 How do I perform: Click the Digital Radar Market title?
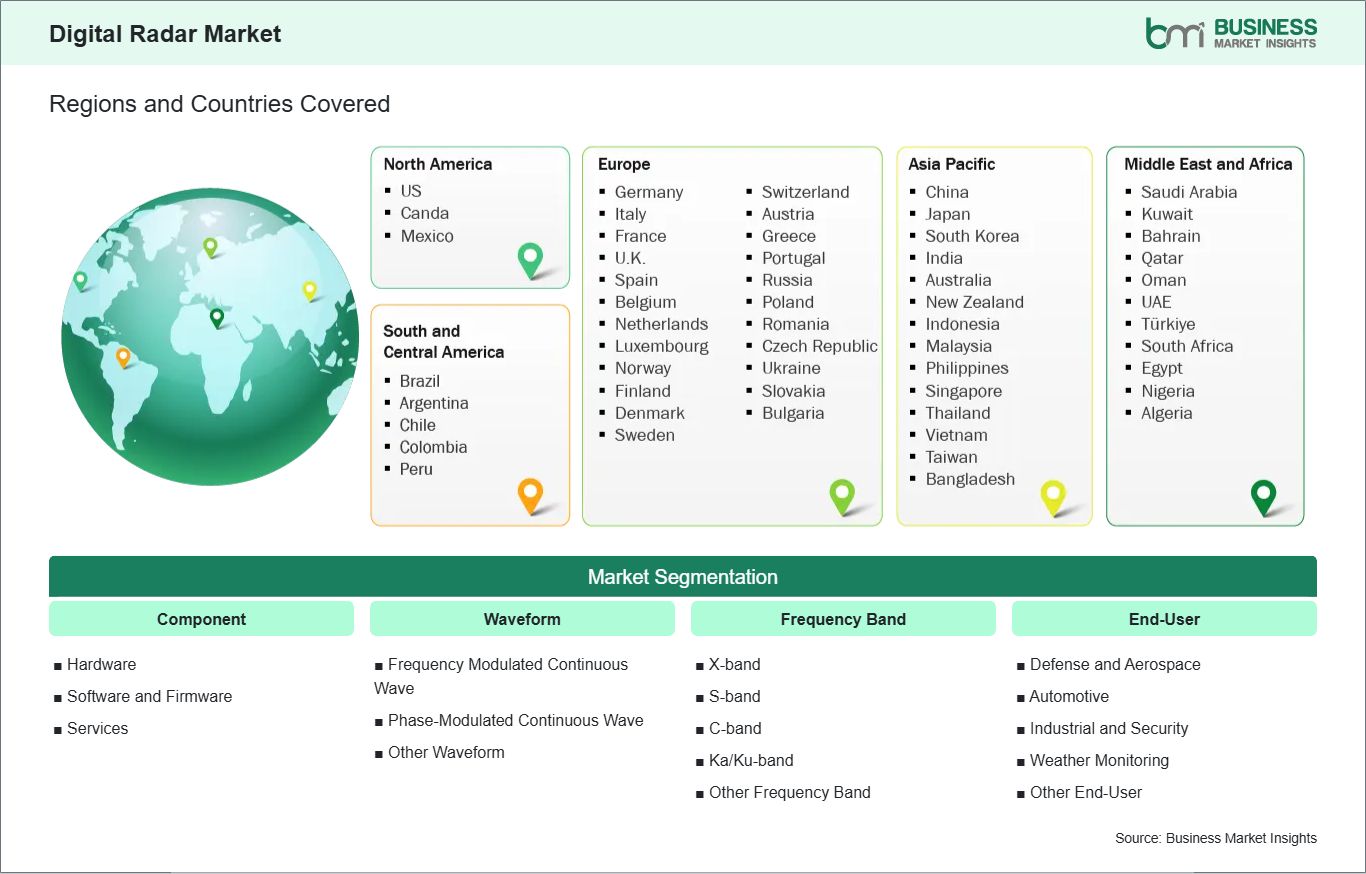pyautogui.click(x=164, y=33)
